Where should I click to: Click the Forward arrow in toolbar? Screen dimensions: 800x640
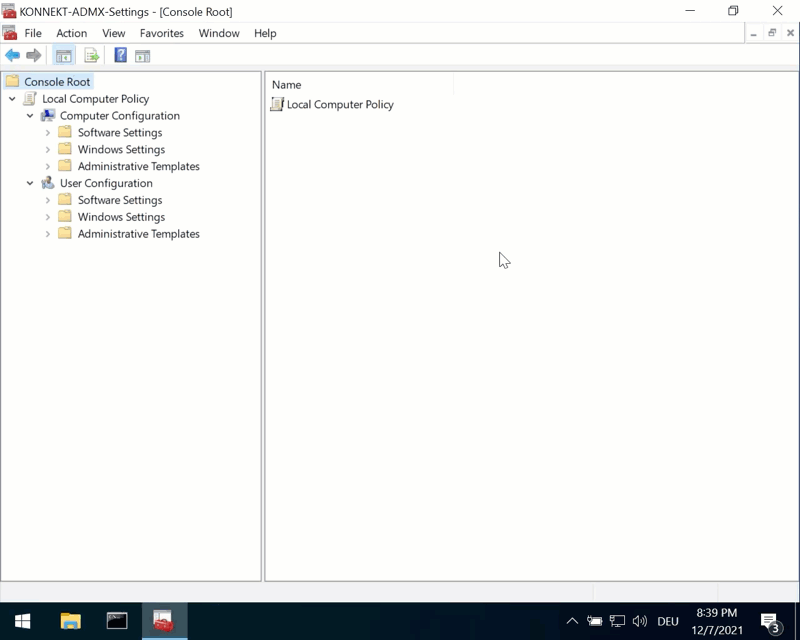[x=34, y=55]
